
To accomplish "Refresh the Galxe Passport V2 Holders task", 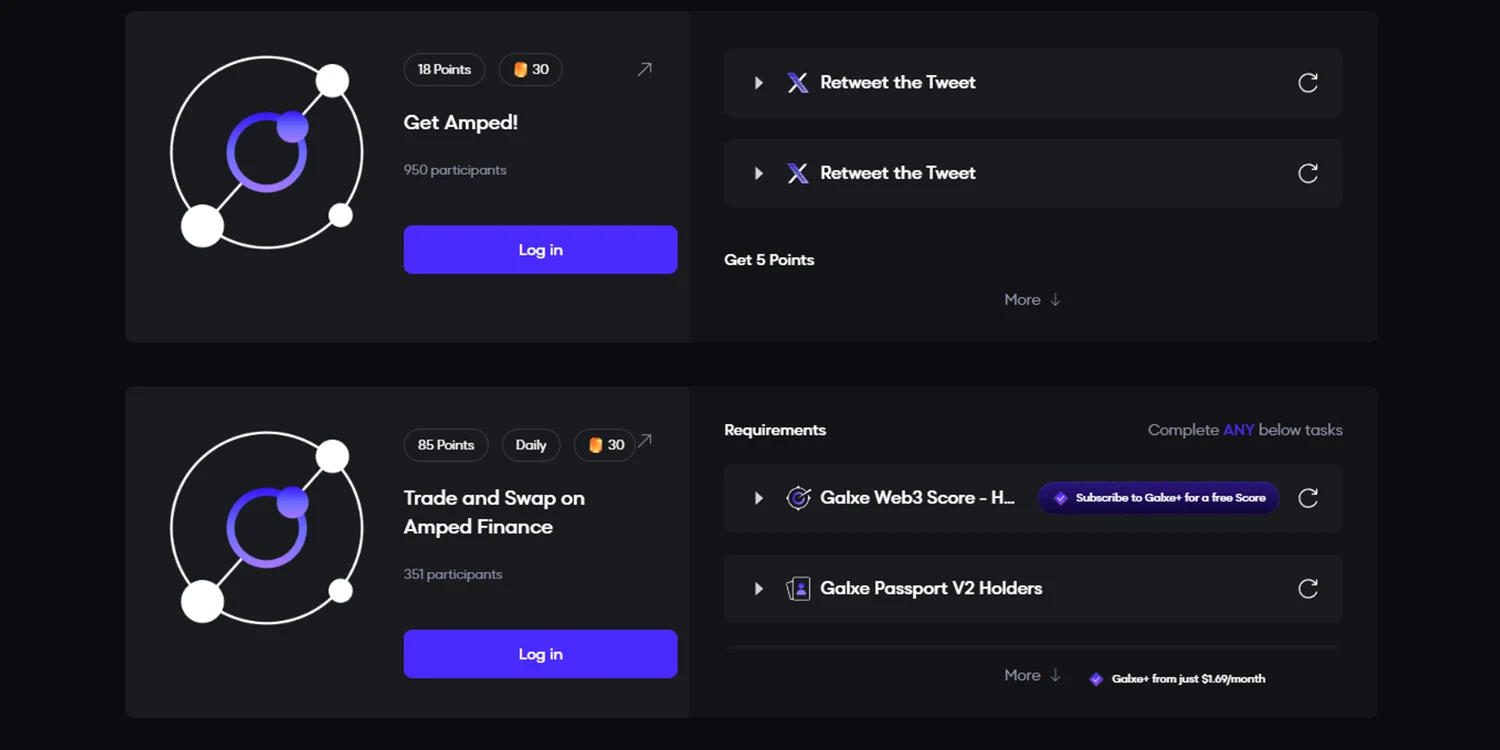I will click(1307, 588).
